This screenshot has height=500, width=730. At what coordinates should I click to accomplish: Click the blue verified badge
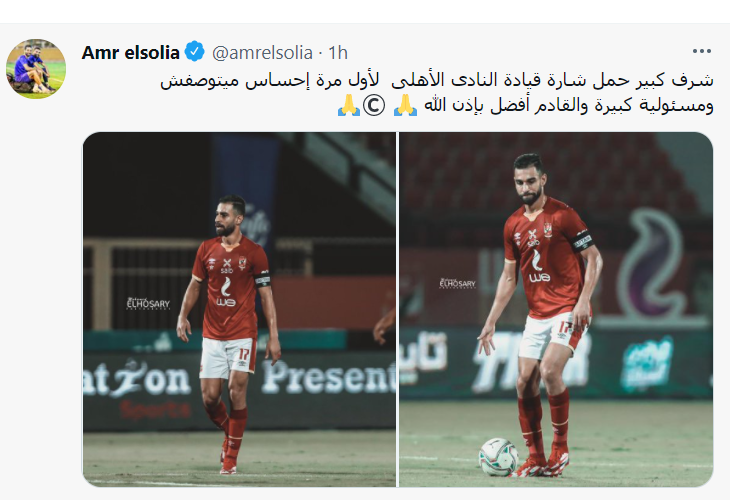(x=195, y=51)
